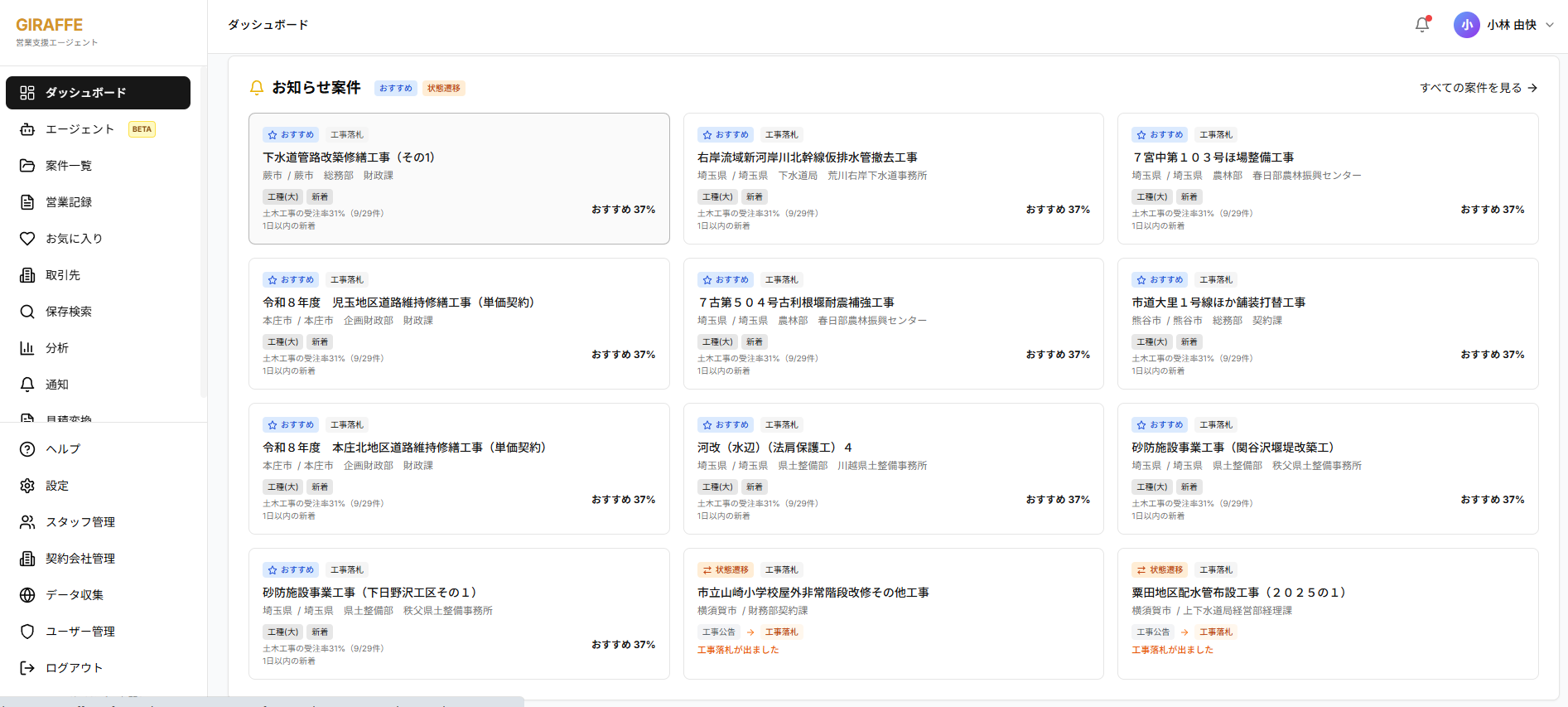Image resolution: width=1568 pixels, height=707 pixels.
Task: Select ダッシュボード in the sidebar menu
Action: (x=98, y=93)
